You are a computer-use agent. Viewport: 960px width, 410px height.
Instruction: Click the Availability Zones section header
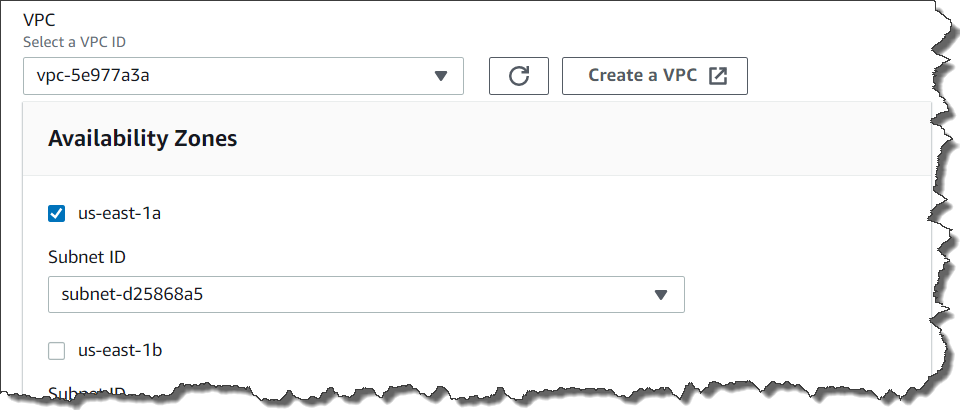143,139
